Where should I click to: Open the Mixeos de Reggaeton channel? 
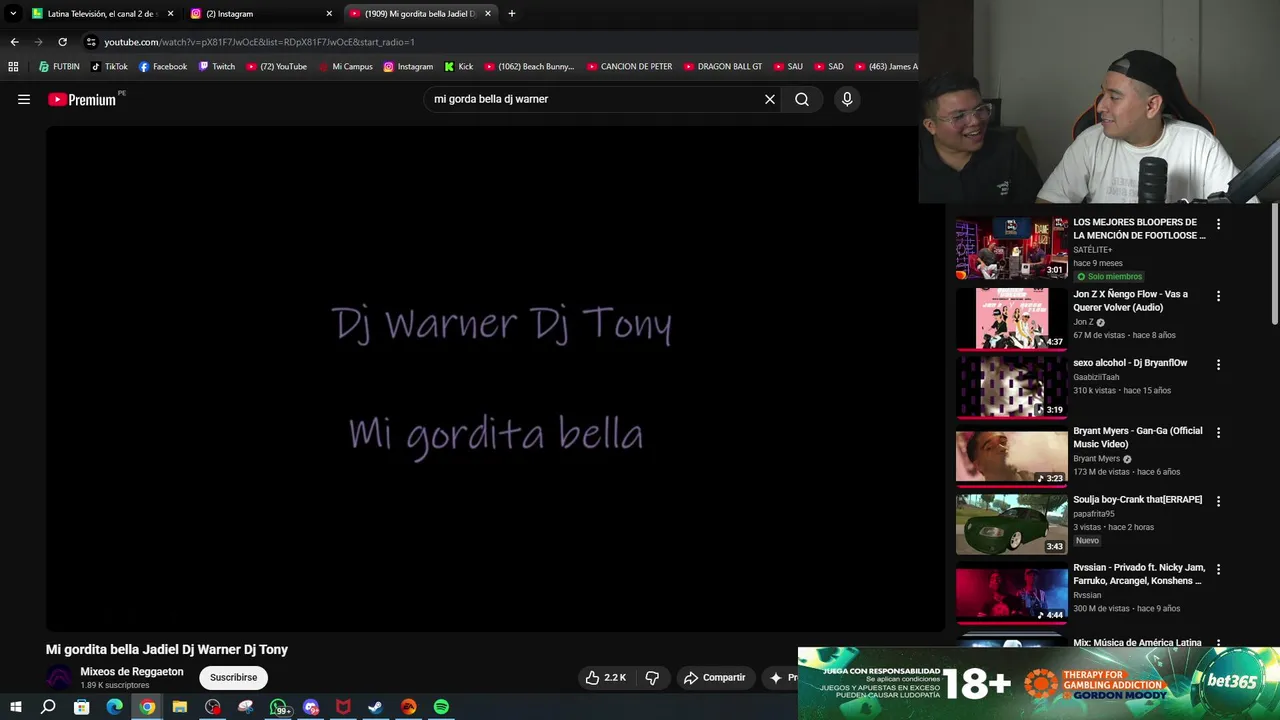(132, 672)
